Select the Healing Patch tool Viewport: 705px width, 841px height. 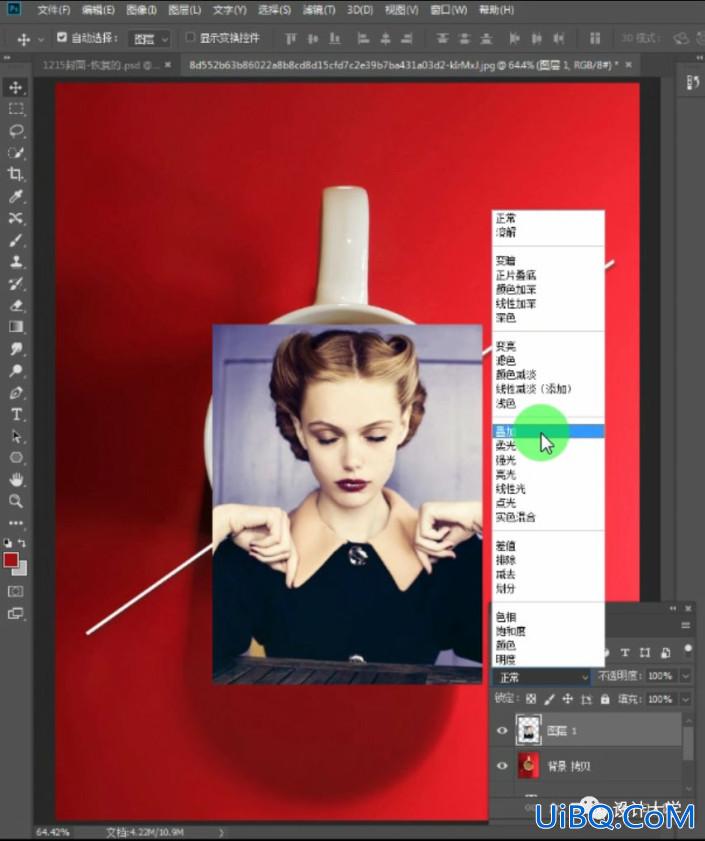pyautogui.click(x=16, y=218)
